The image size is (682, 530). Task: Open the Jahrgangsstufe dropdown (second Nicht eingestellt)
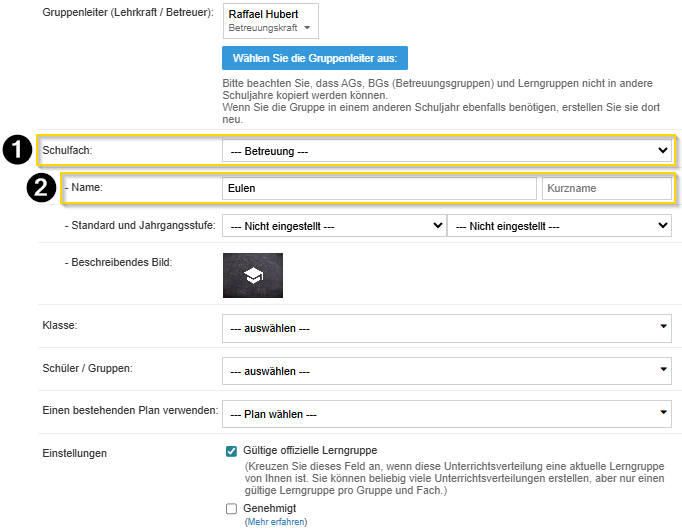pos(558,227)
